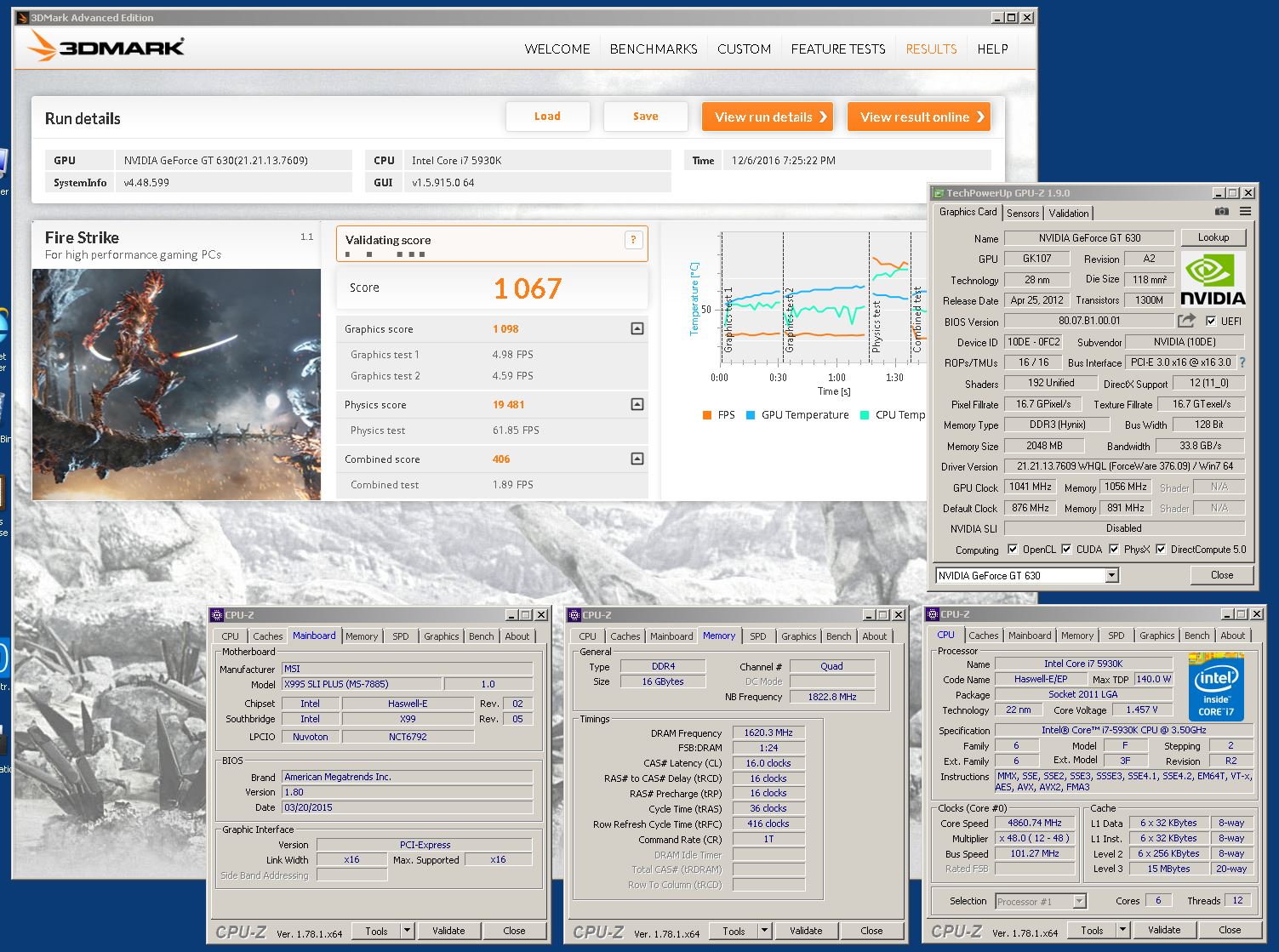Screen dimensions: 1279x952
Task: Open Tools dropdown arrow in CPU-Z CPU window
Action: click(1122, 930)
